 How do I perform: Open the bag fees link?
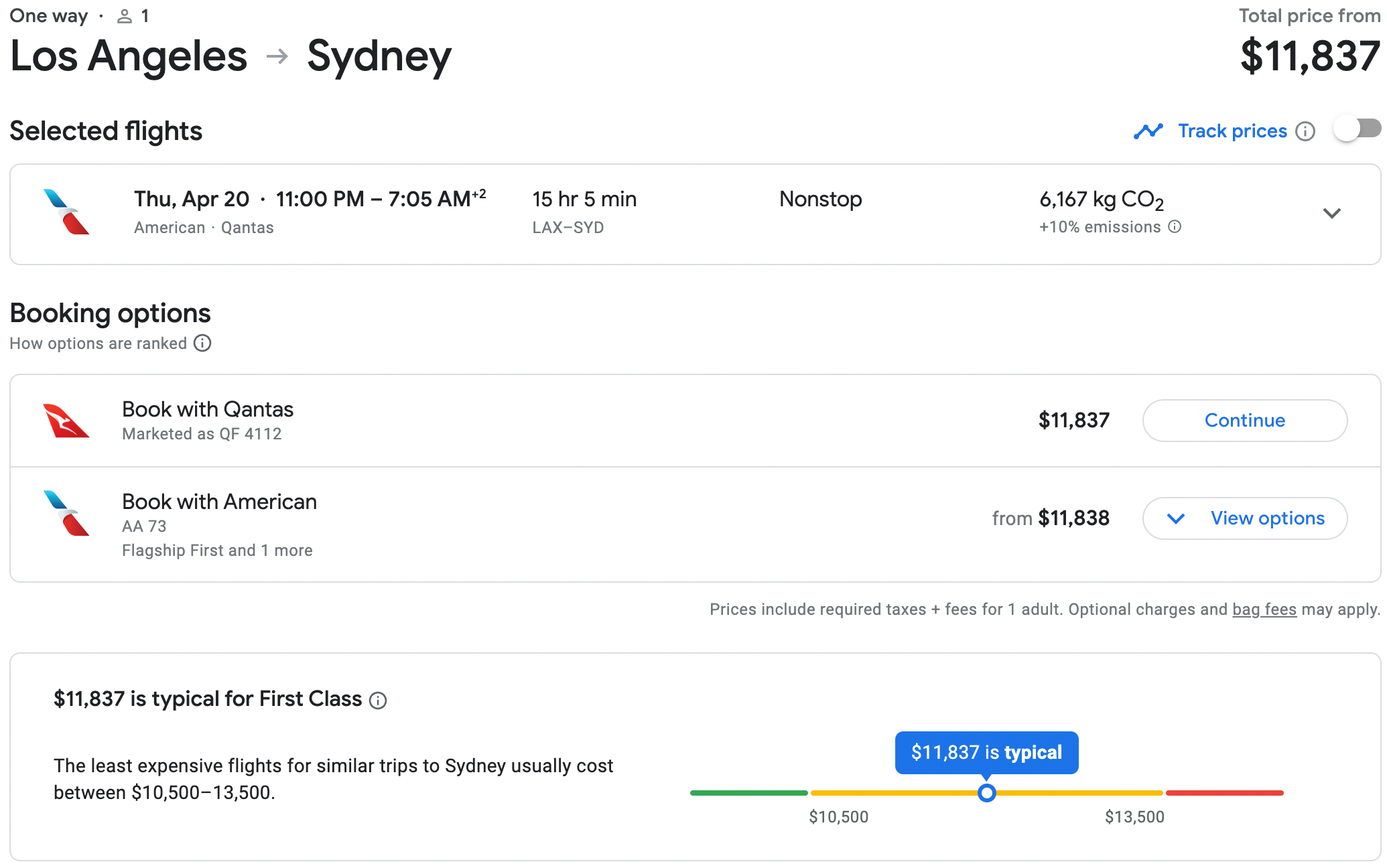[x=1264, y=609]
